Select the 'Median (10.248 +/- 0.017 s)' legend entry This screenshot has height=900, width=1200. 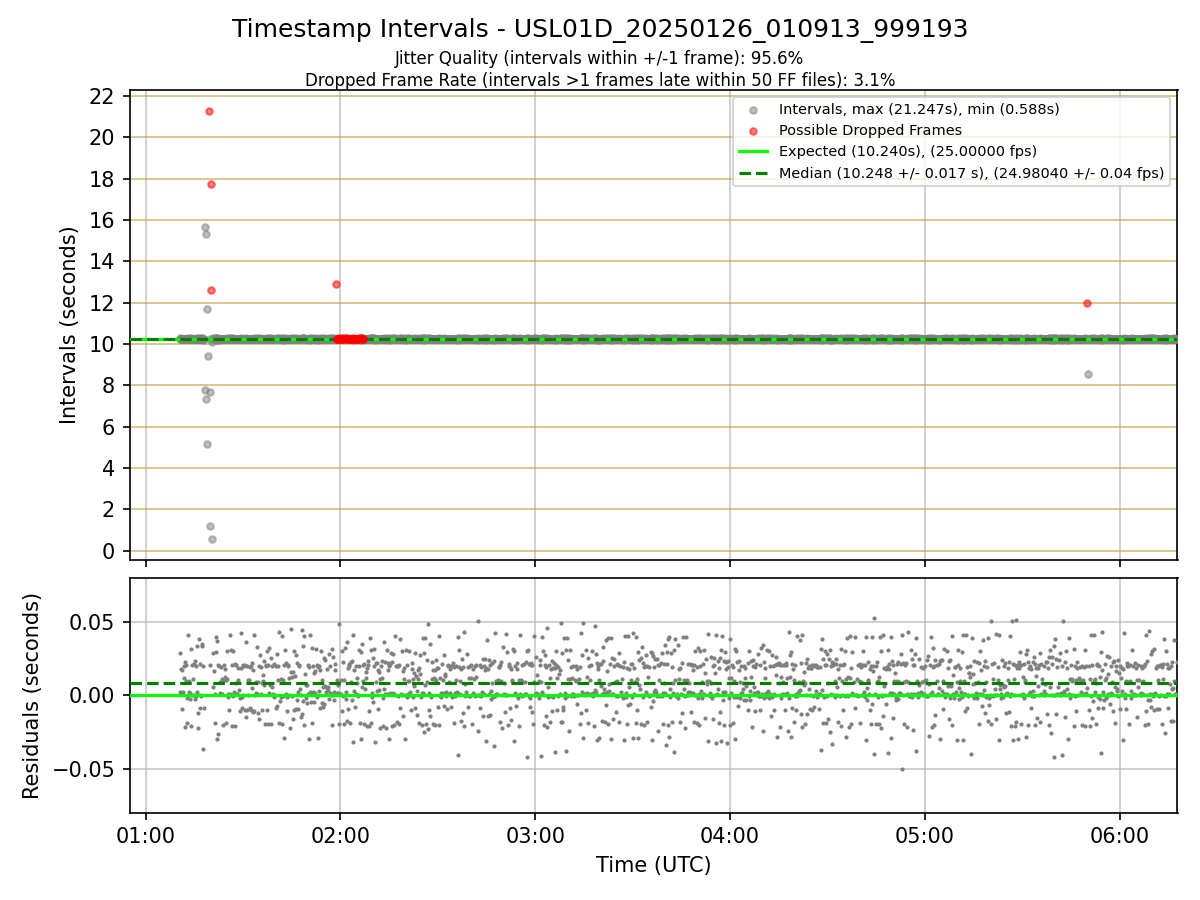click(x=971, y=173)
